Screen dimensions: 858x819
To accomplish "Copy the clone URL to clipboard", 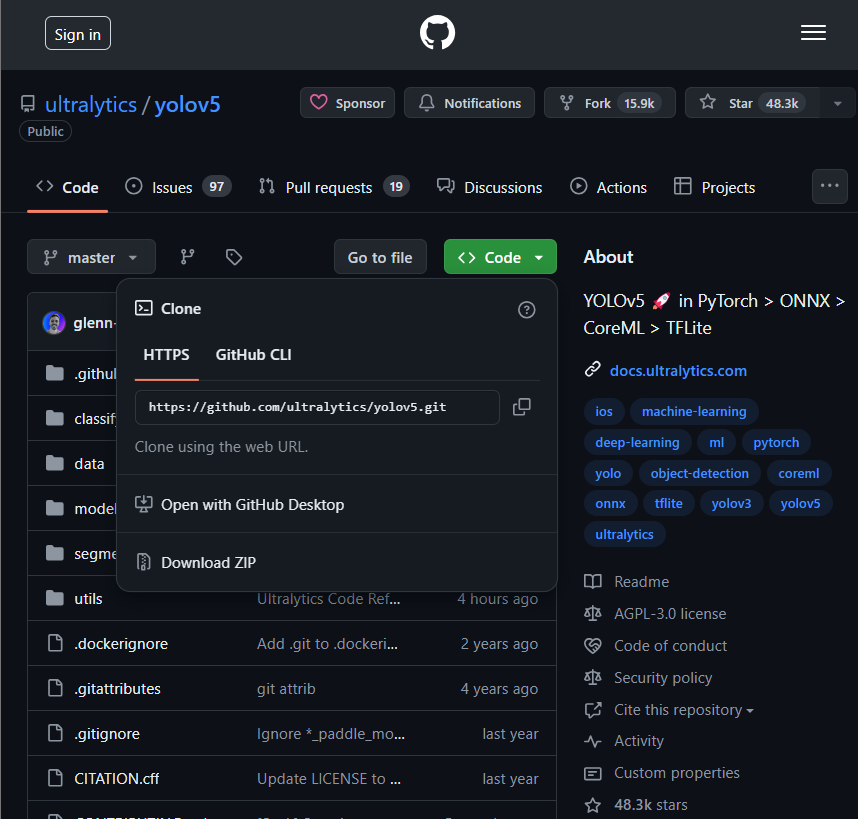I will 521,406.
